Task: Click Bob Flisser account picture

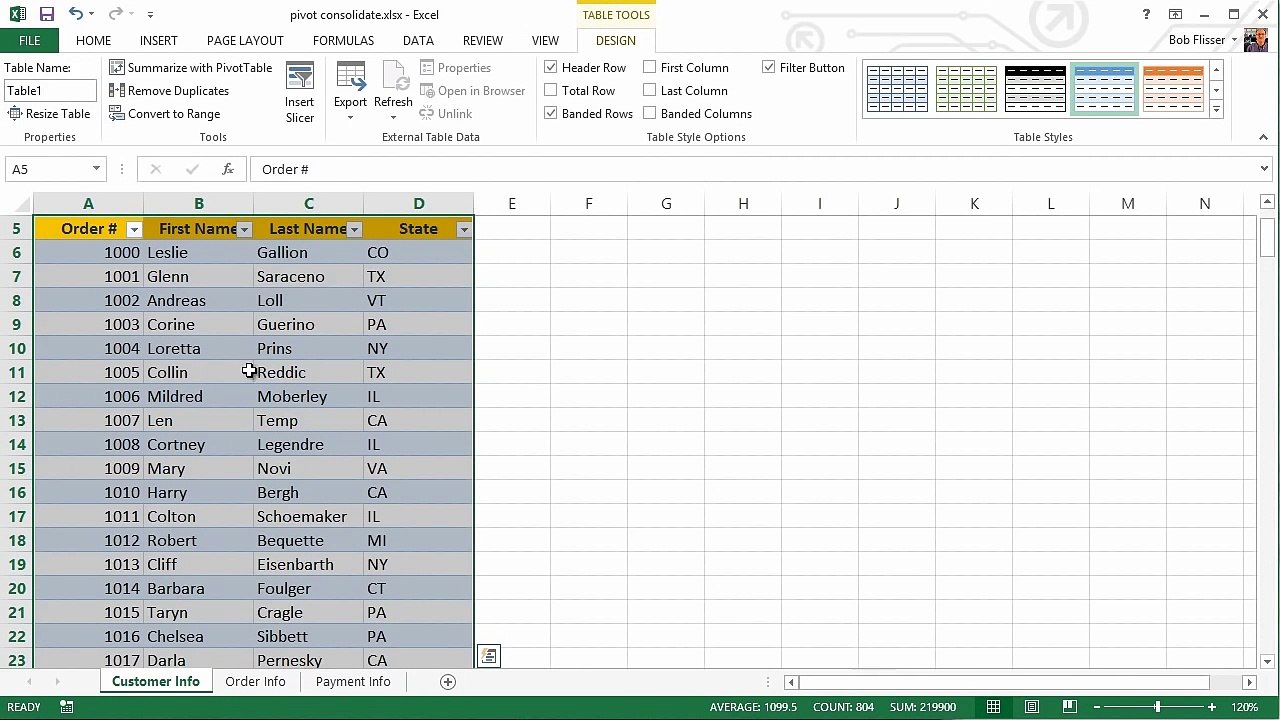Action: pyautogui.click(x=1256, y=40)
